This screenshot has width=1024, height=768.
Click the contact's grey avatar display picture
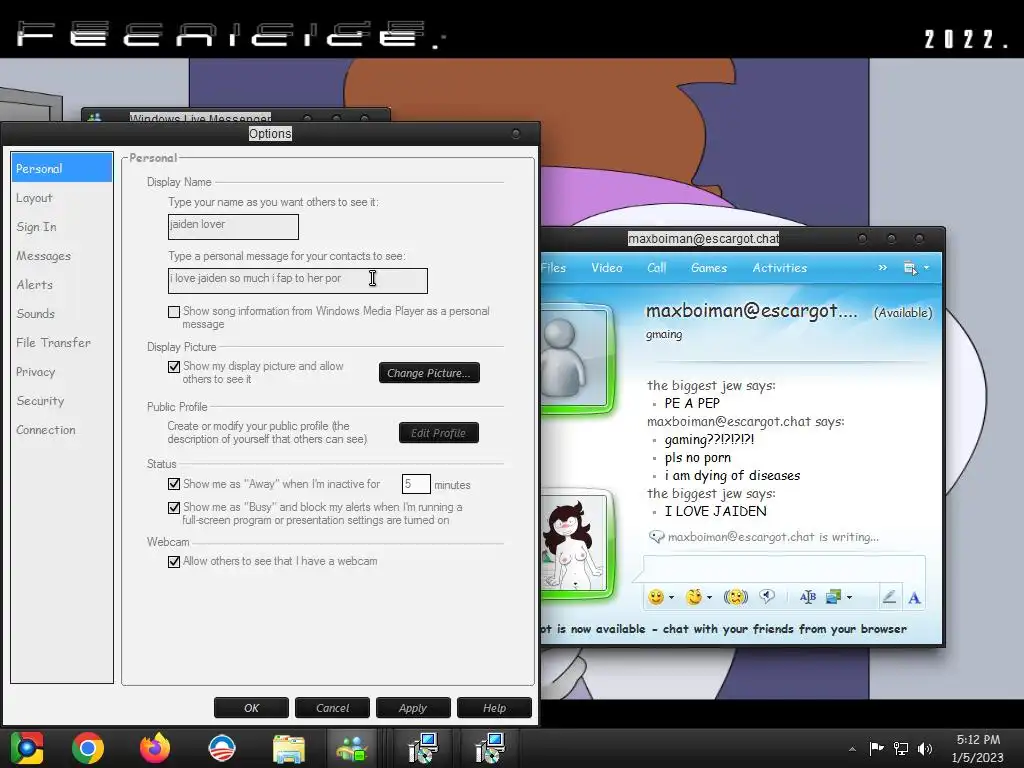575,358
